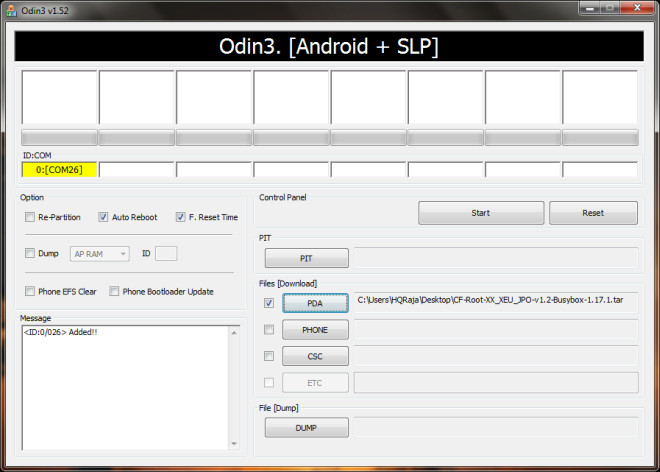660x472 pixels.
Task: Tick the PHONE file checkbox
Action: click(x=269, y=330)
